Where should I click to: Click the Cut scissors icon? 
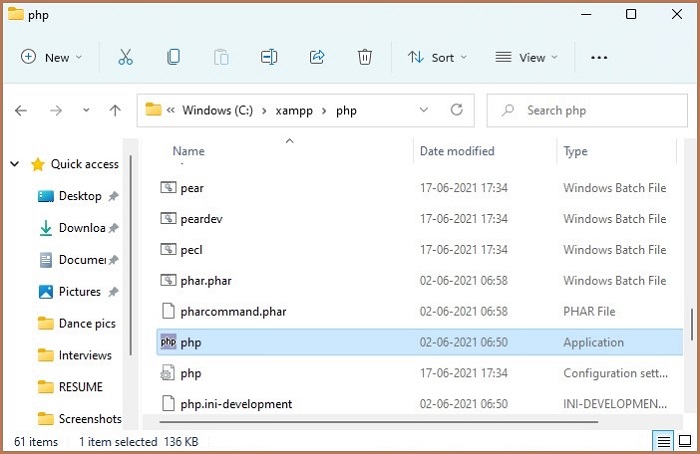tap(125, 57)
